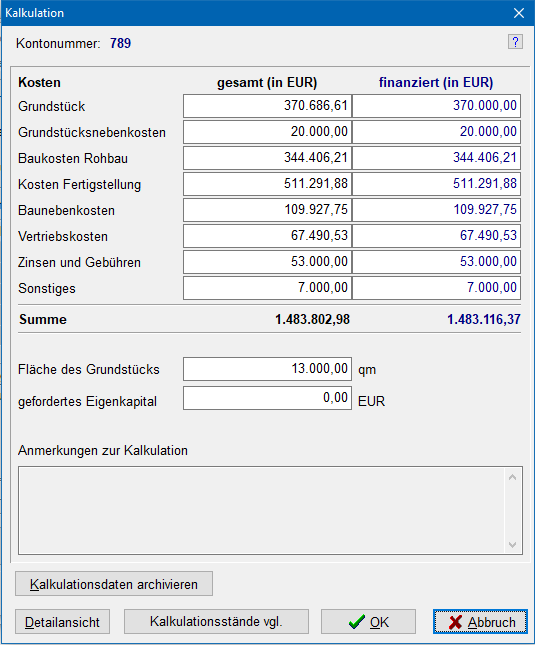Select the Grundstück finanziert amount field

pyautogui.click(x=437, y=106)
